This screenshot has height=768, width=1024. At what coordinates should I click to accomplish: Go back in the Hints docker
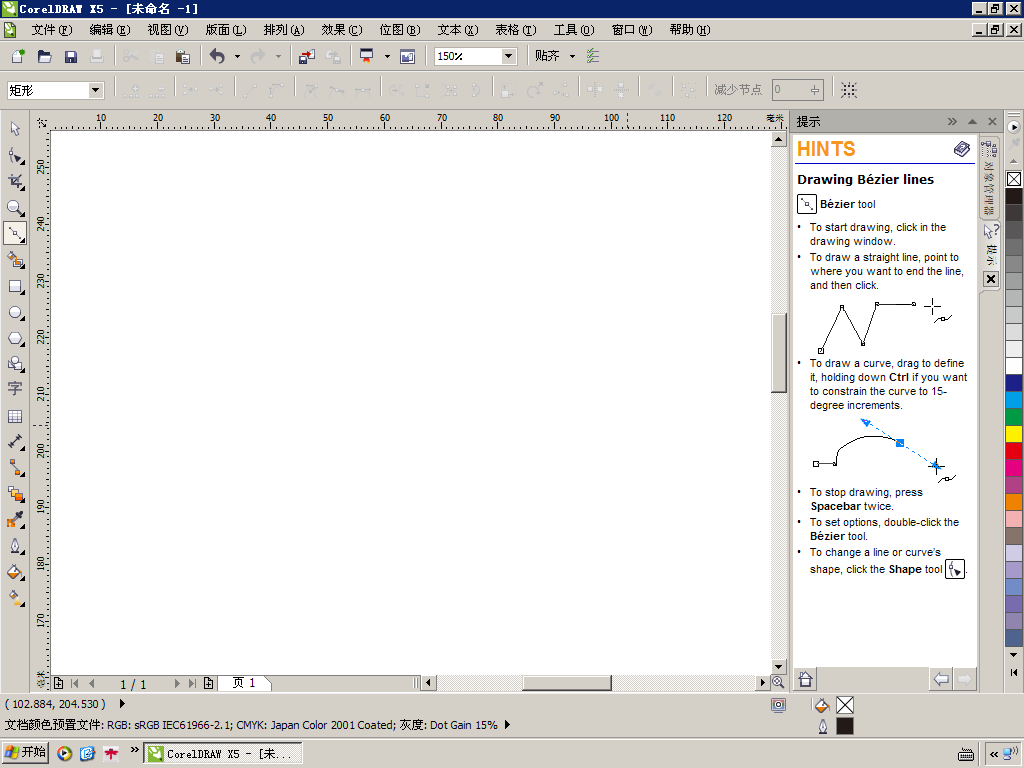coord(941,679)
